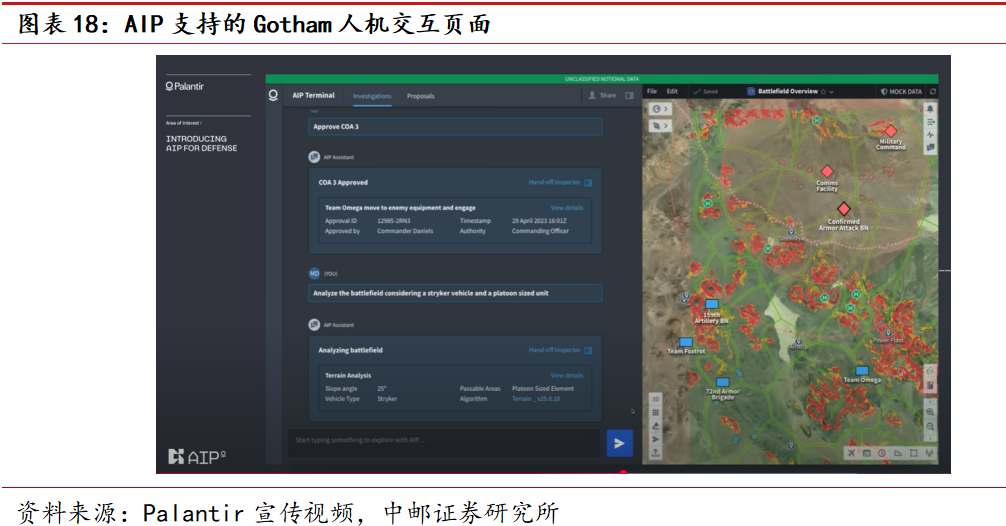Expand the globe layers control

coord(660,109)
